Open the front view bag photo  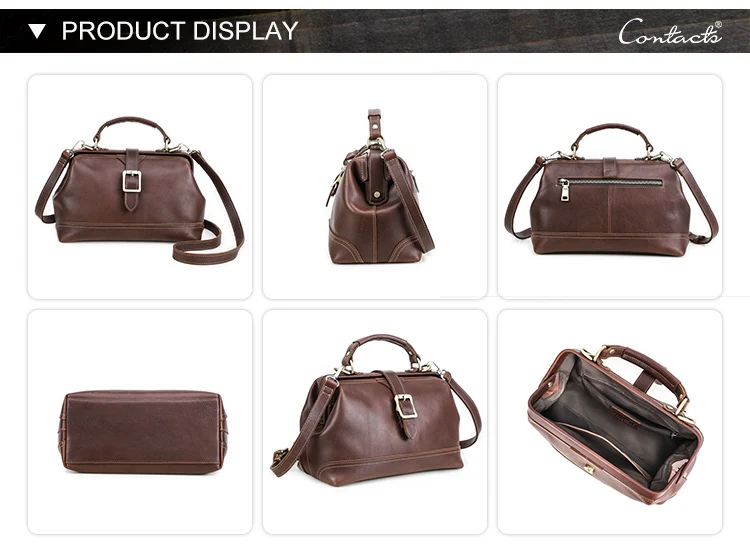tap(140, 187)
